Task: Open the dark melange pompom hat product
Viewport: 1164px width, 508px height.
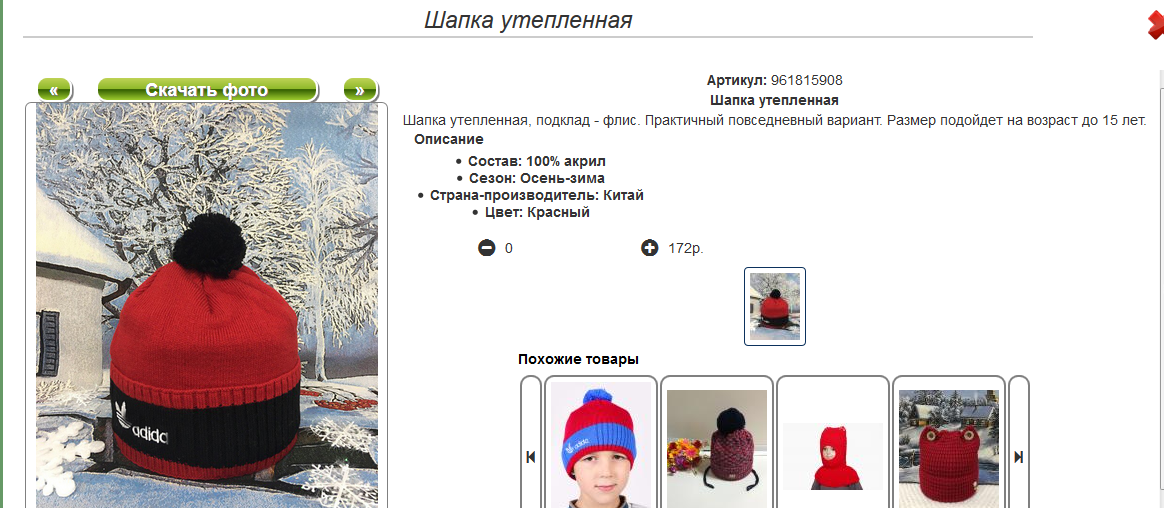Action: coord(716,443)
